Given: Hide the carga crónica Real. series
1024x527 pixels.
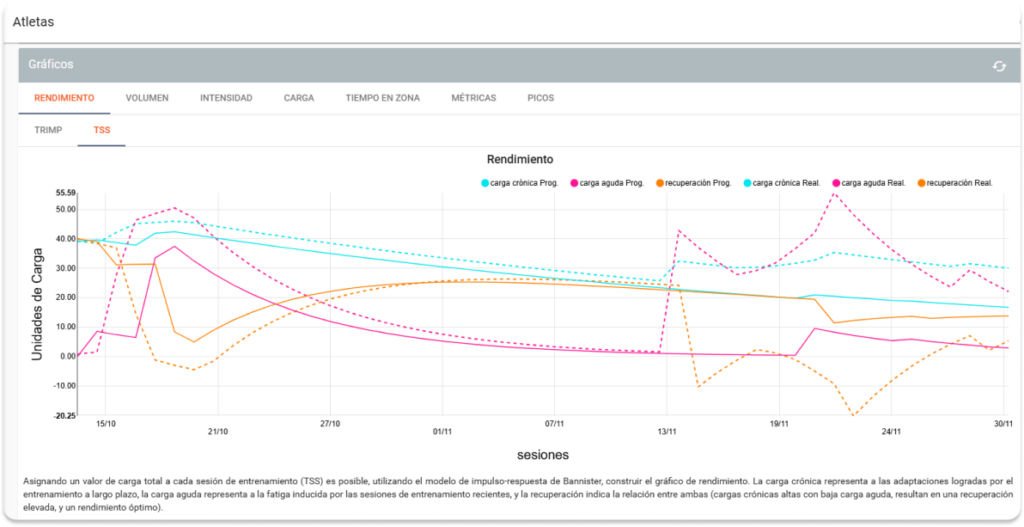Looking at the screenshot, I should [786, 183].
